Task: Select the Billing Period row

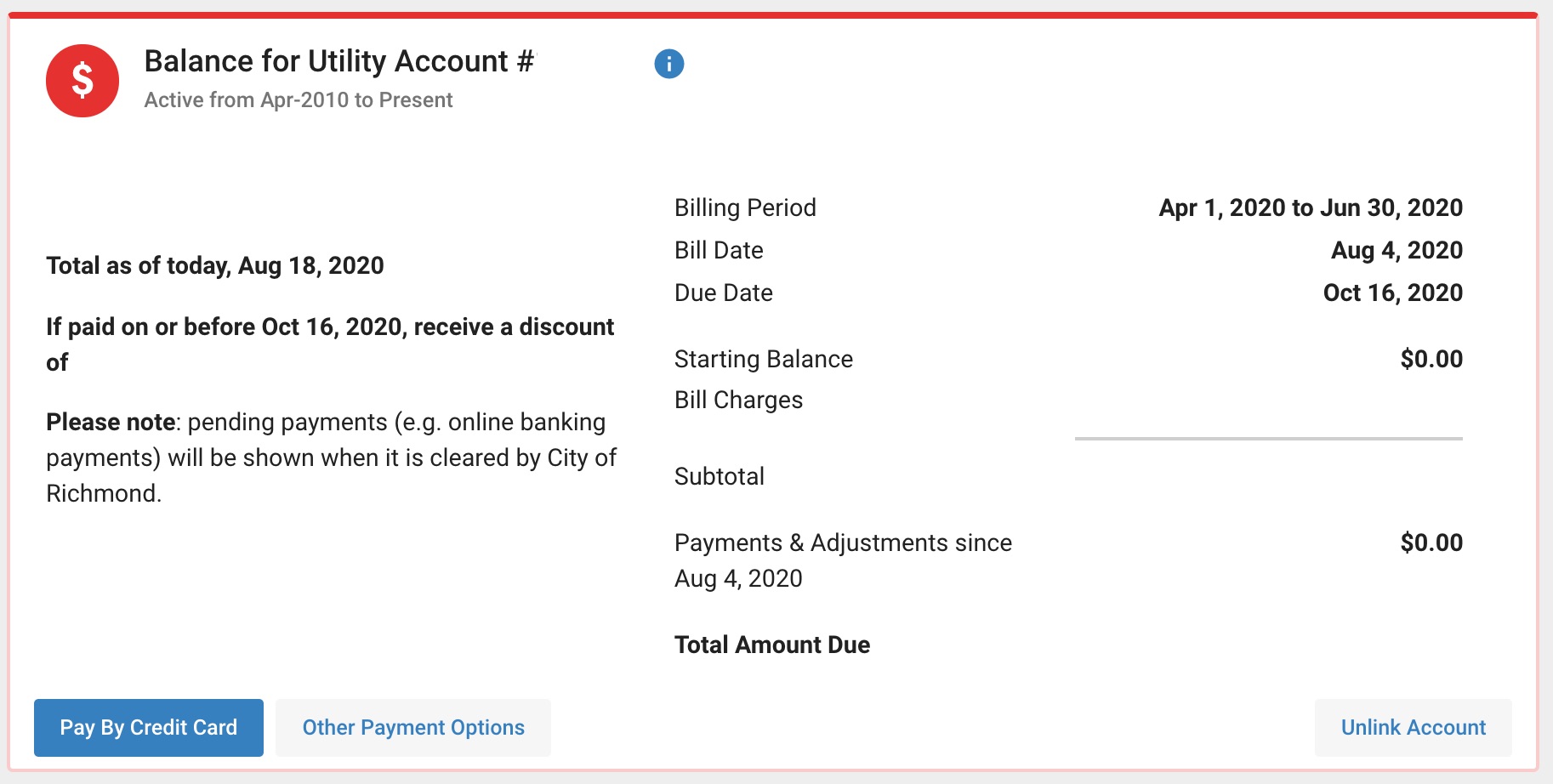Action: [745, 207]
